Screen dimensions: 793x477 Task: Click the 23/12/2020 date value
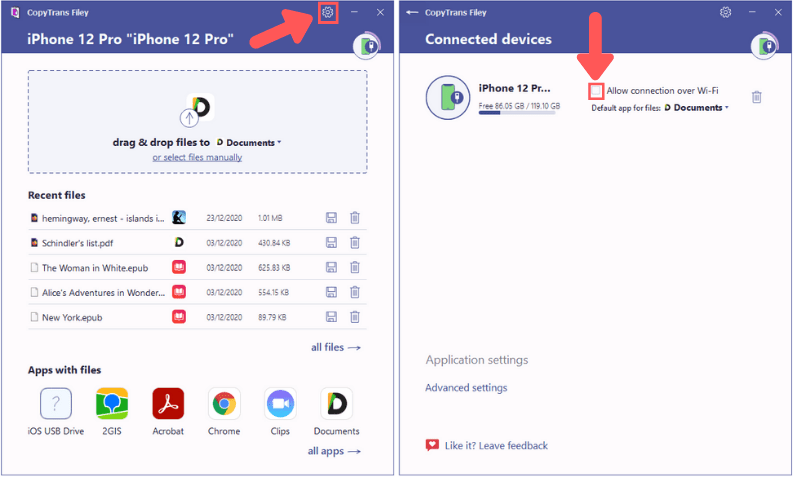(224, 218)
